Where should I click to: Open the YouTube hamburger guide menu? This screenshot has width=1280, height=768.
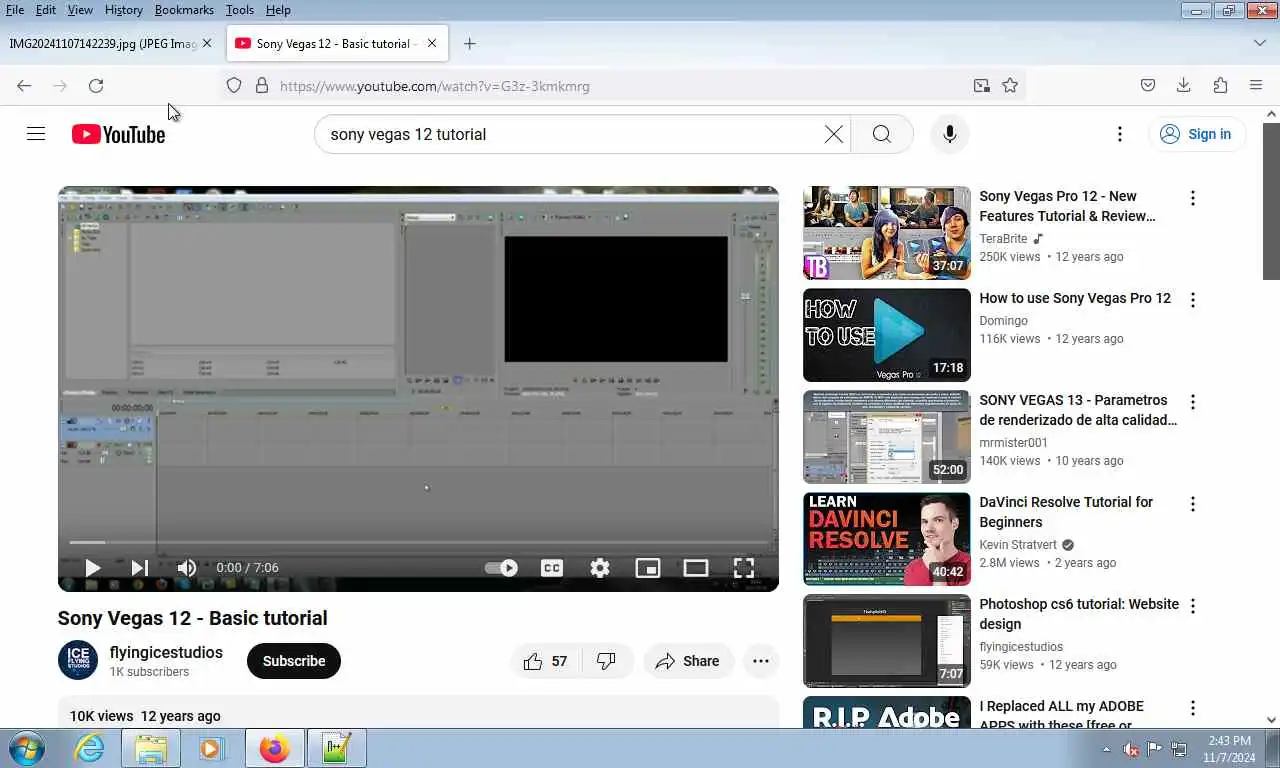pyautogui.click(x=36, y=134)
